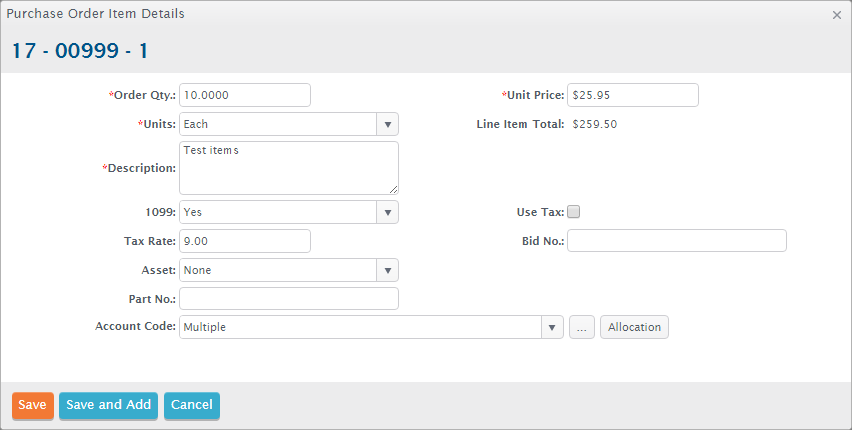This screenshot has width=852, height=430.
Task: Focus the Part No. input field
Action: click(x=288, y=299)
